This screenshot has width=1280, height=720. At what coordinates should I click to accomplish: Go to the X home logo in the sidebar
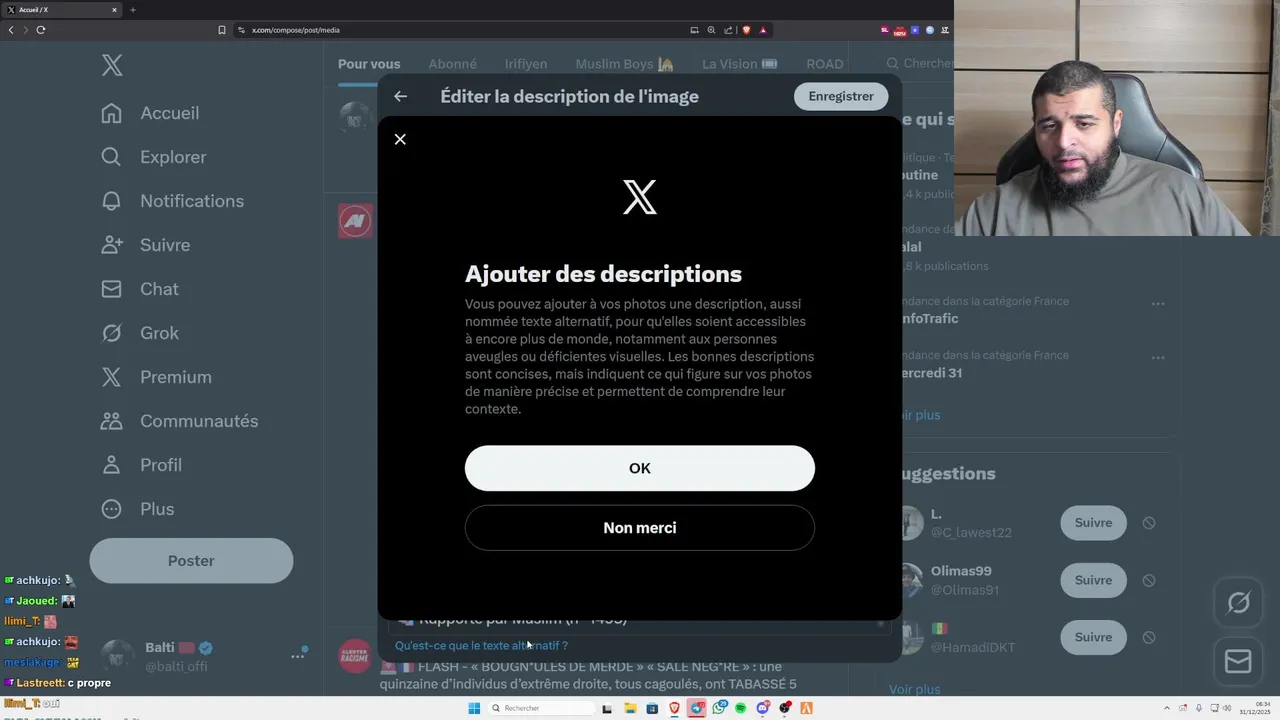pyautogui.click(x=112, y=66)
